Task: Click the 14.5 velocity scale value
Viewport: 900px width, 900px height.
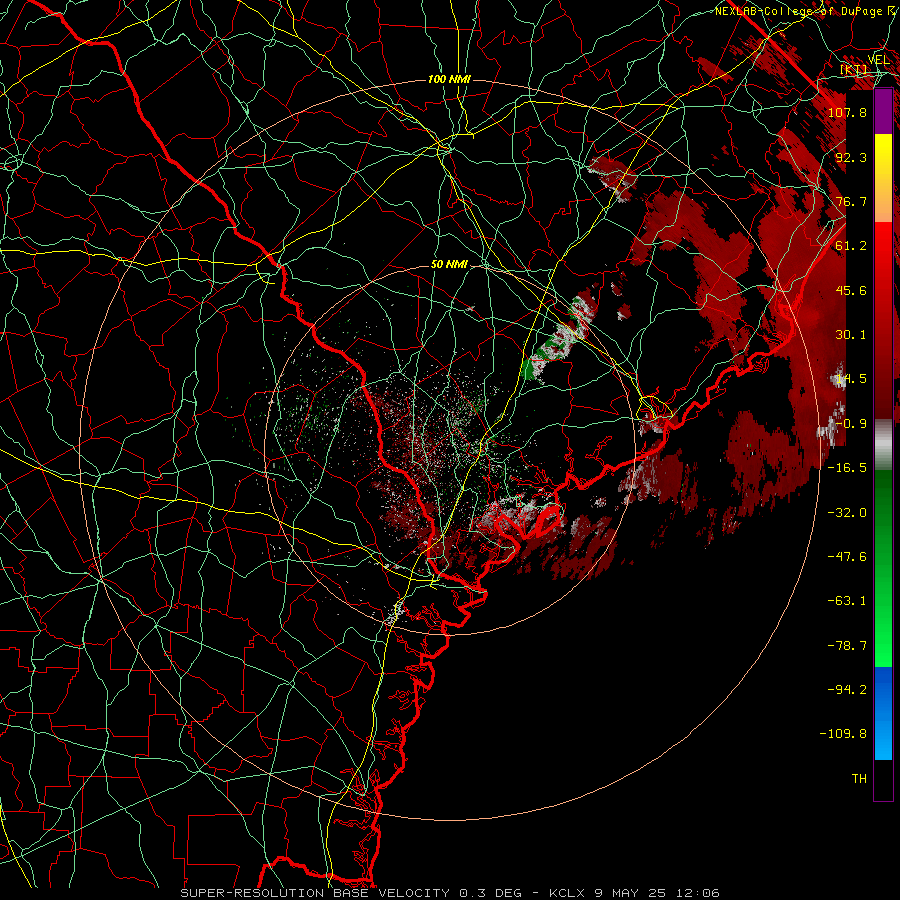Action: [x=851, y=379]
